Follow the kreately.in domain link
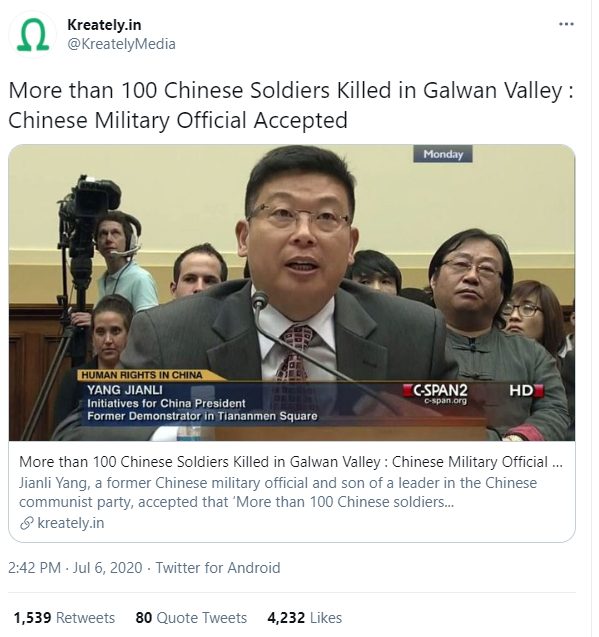 click(71, 523)
